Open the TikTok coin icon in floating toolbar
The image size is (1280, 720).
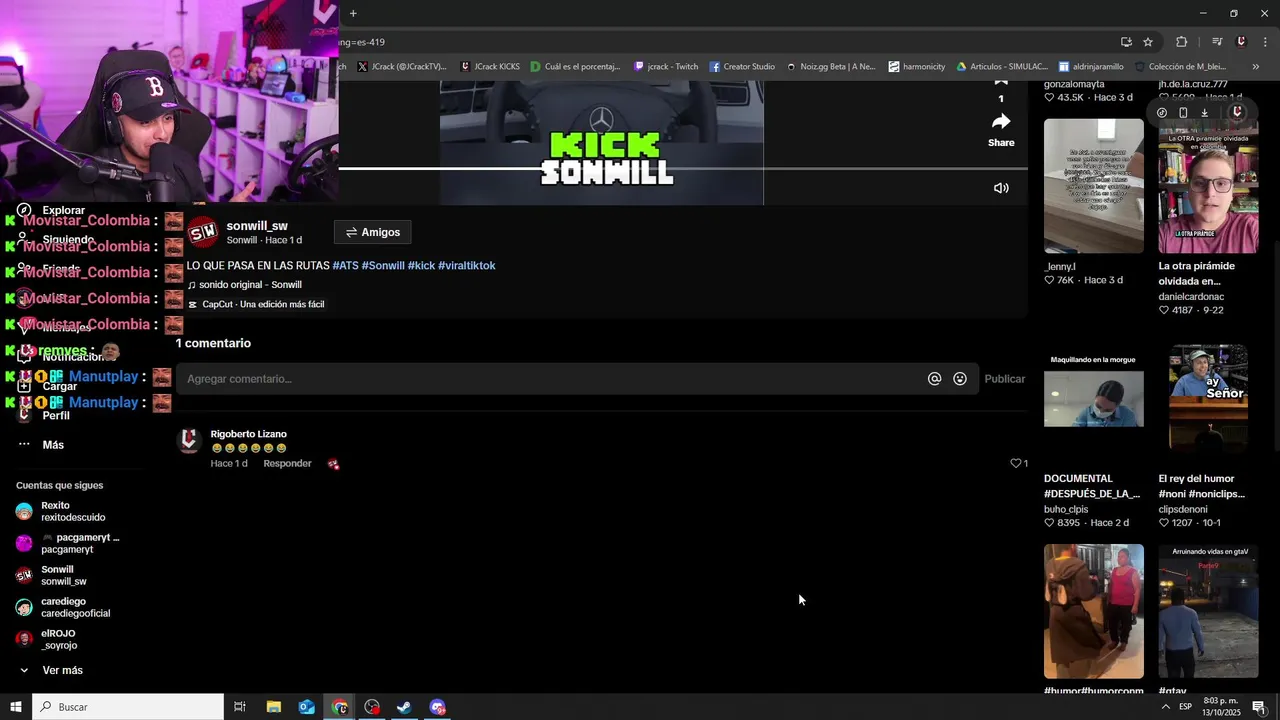pos(1162,112)
